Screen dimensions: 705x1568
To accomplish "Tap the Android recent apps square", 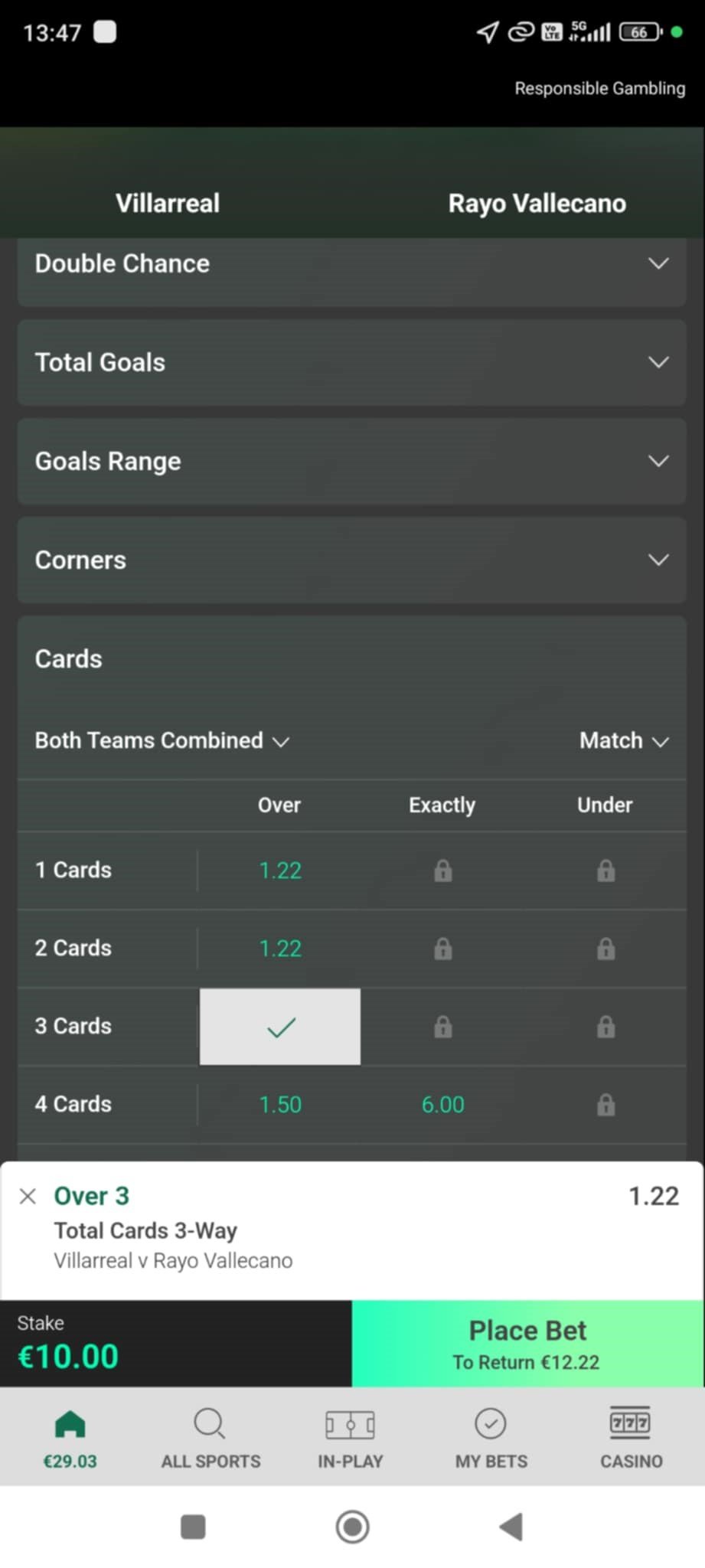I will coord(193,1526).
